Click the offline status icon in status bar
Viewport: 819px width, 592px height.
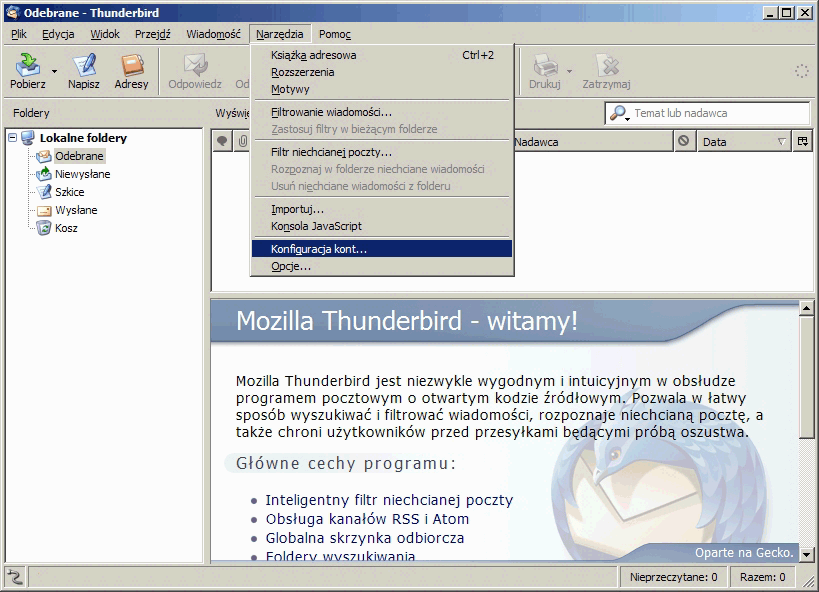coord(15,577)
